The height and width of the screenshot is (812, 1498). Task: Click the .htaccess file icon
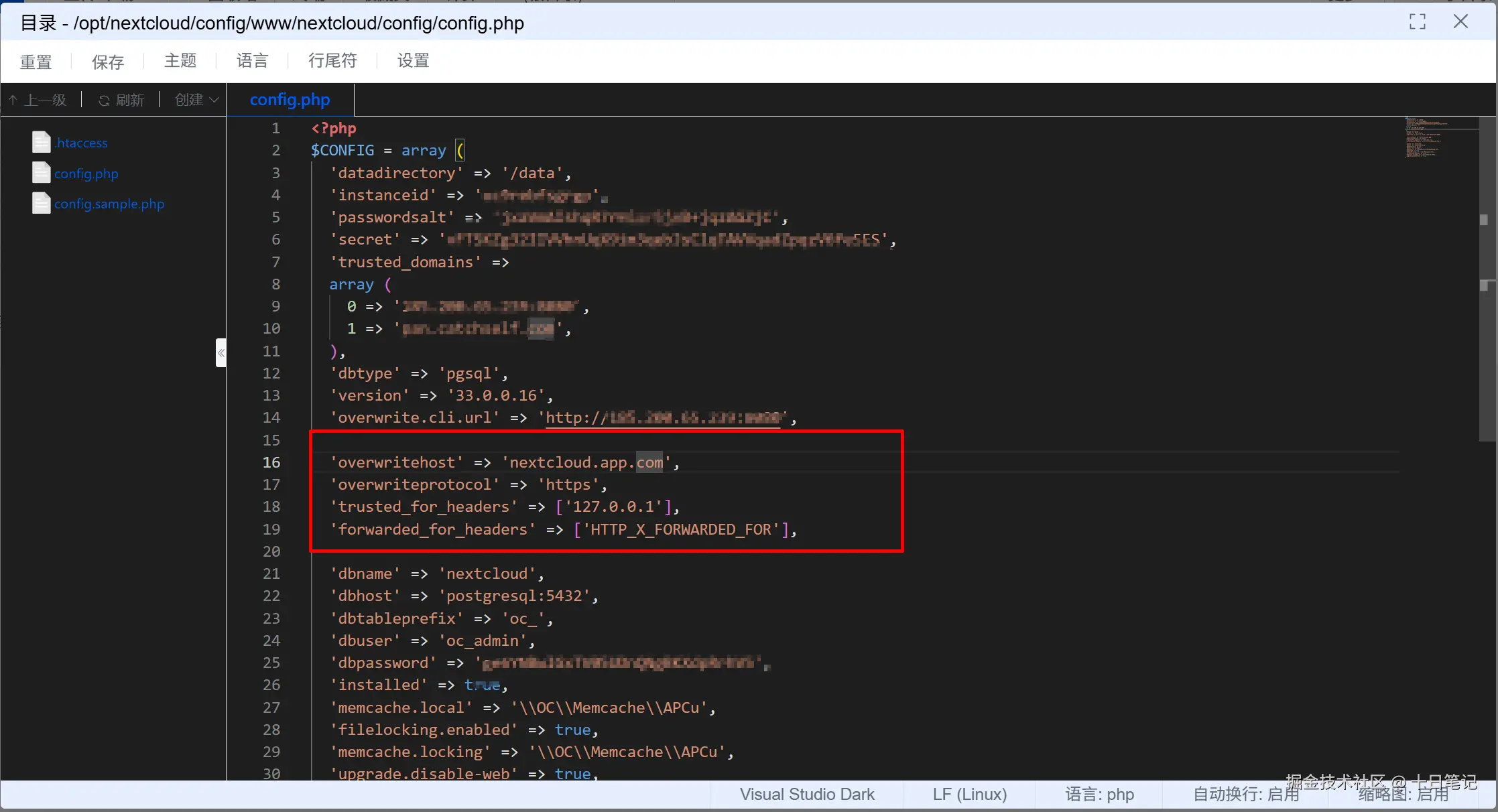[x=41, y=142]
